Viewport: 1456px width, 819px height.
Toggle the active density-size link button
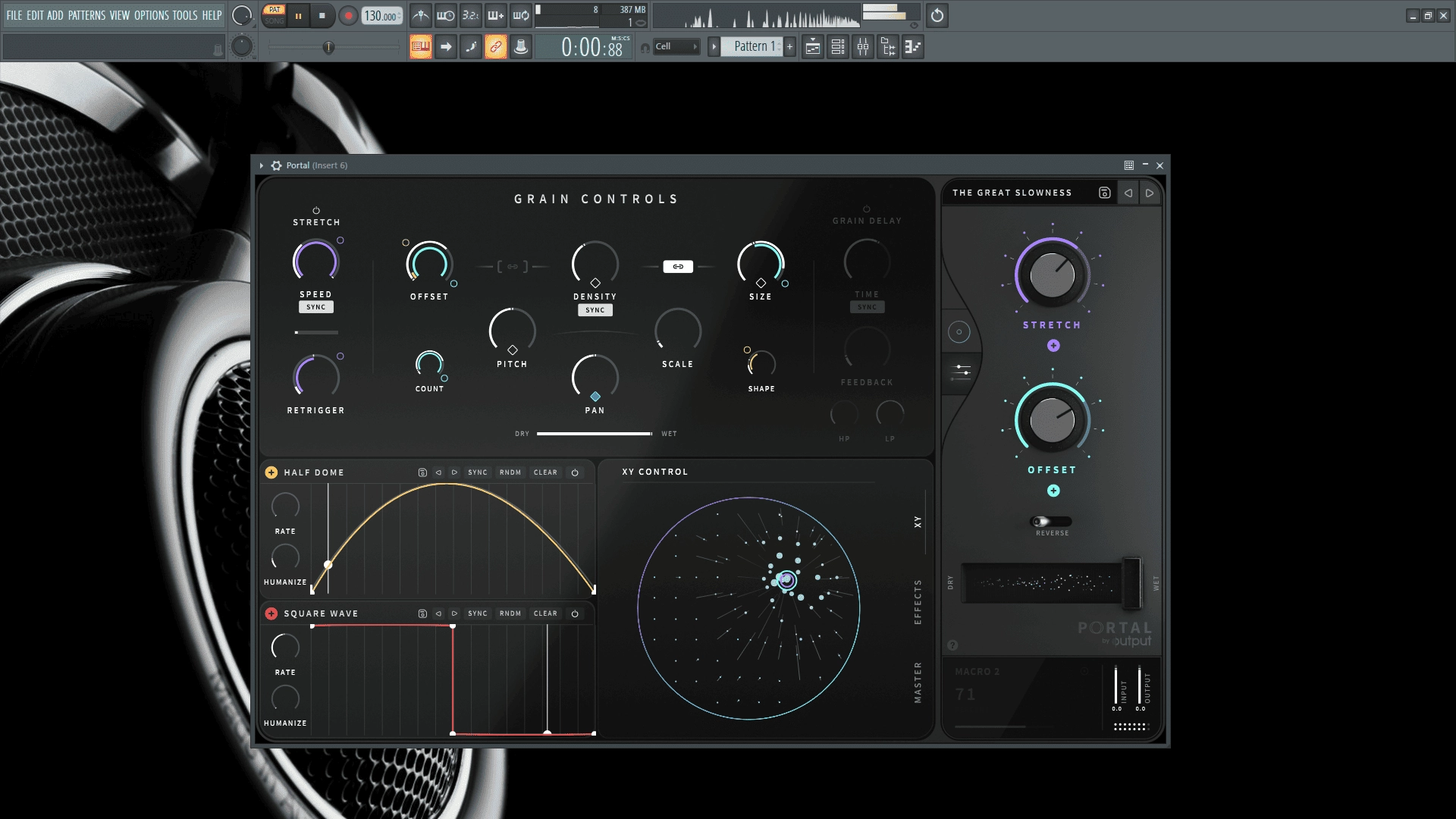tap(678, 266)
